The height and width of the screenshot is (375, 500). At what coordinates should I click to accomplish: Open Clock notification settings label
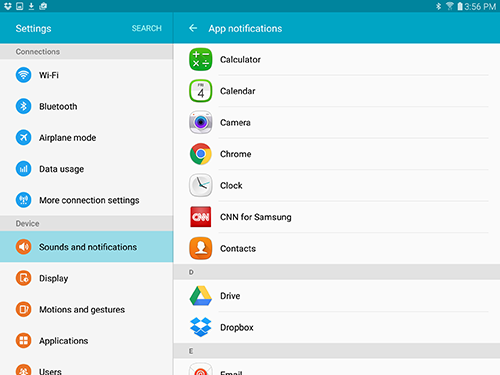(x=231, y=185)
